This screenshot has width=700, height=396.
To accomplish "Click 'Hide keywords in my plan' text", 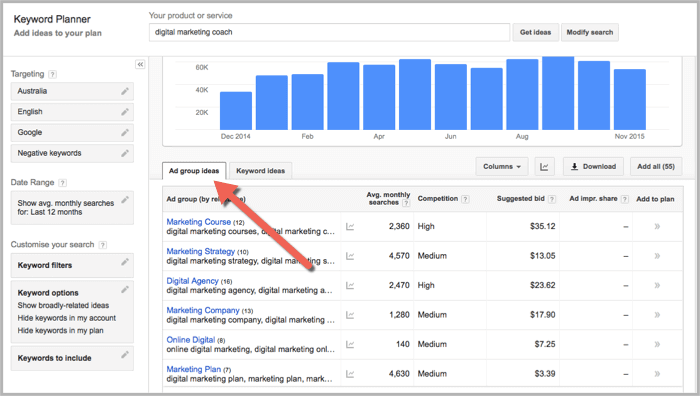I will [x=60, y=330].
